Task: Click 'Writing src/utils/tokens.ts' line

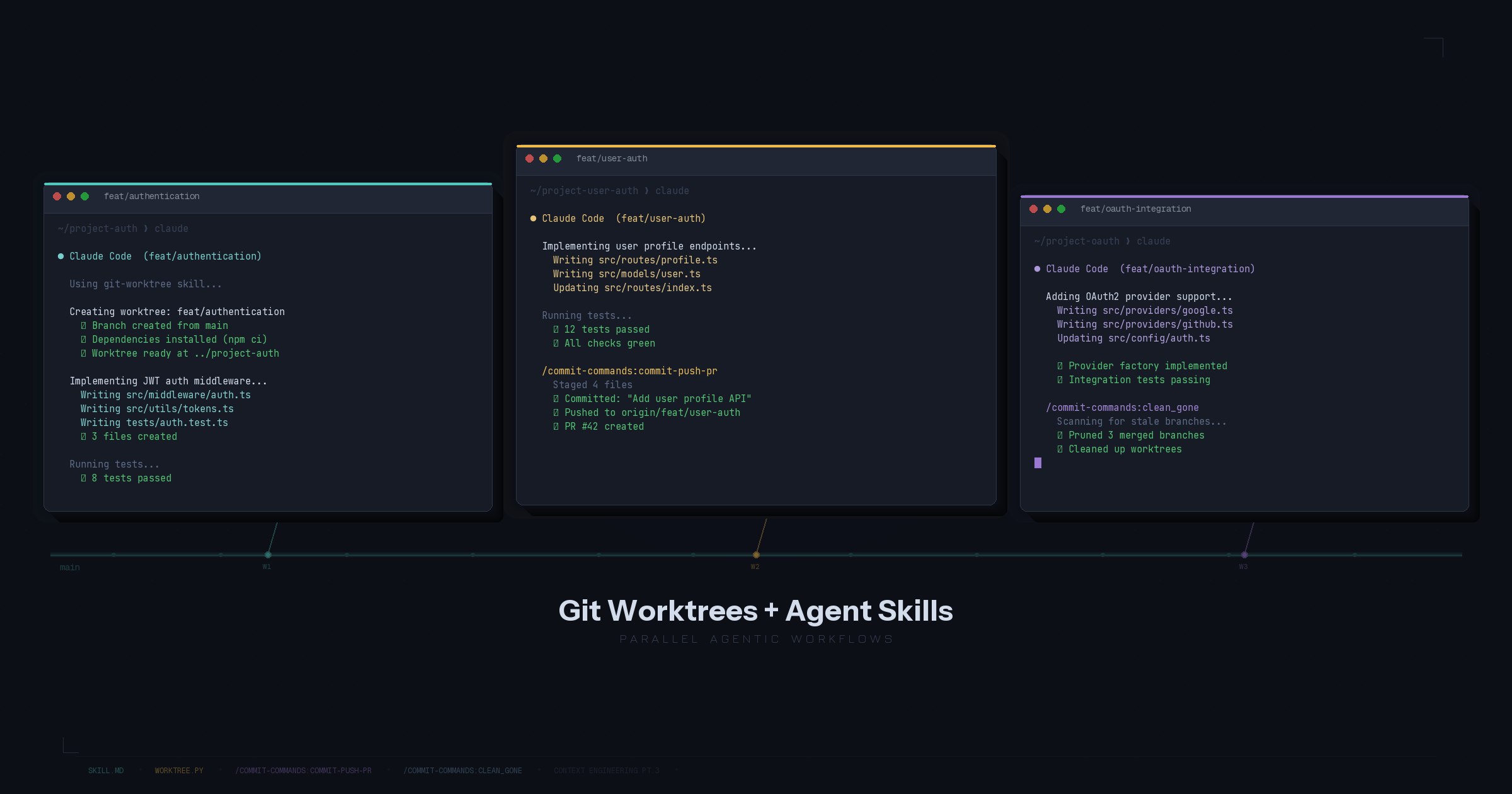Action: (157, 409)
